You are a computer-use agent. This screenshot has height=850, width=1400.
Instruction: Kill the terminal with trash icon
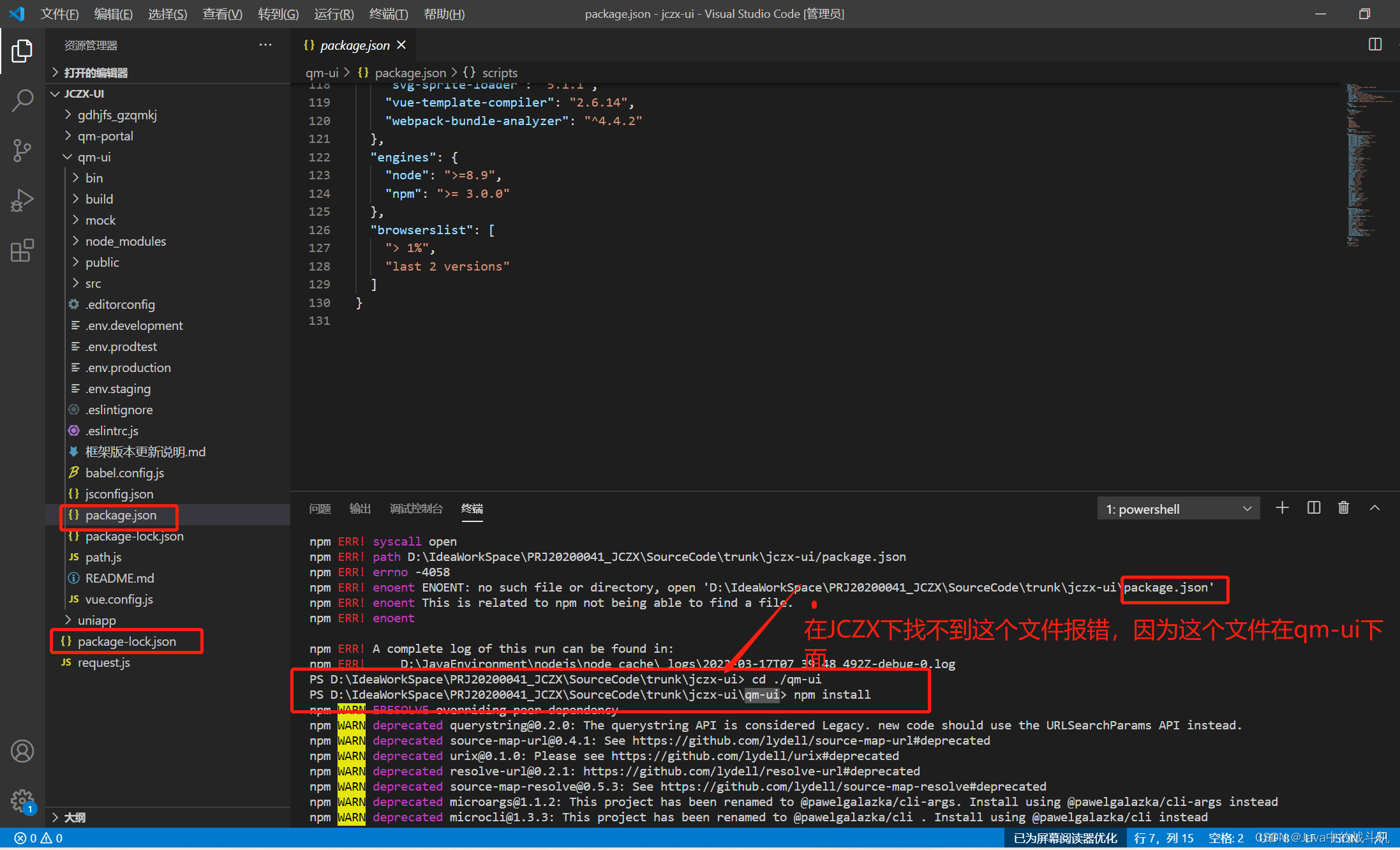pos(1343,508)
